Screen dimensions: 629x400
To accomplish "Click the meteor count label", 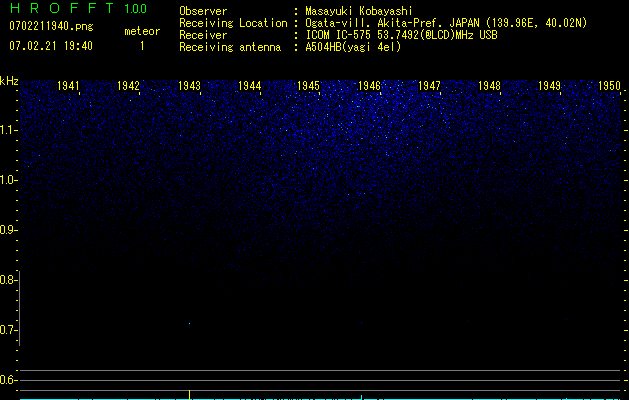I will pos(142,31).
